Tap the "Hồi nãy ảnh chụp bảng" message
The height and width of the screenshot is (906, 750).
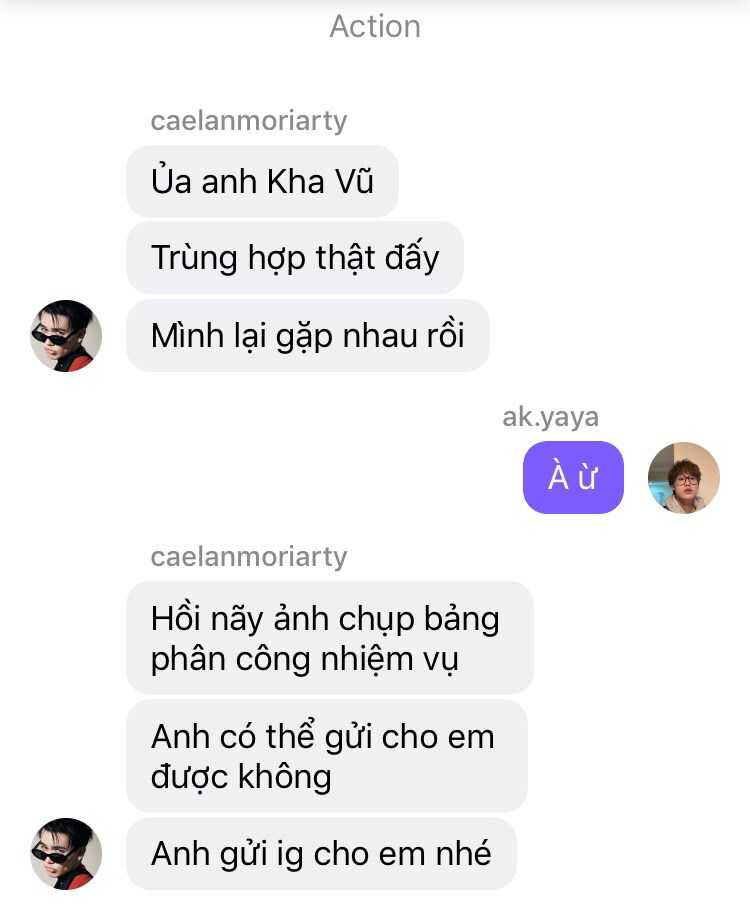(329, 638)
